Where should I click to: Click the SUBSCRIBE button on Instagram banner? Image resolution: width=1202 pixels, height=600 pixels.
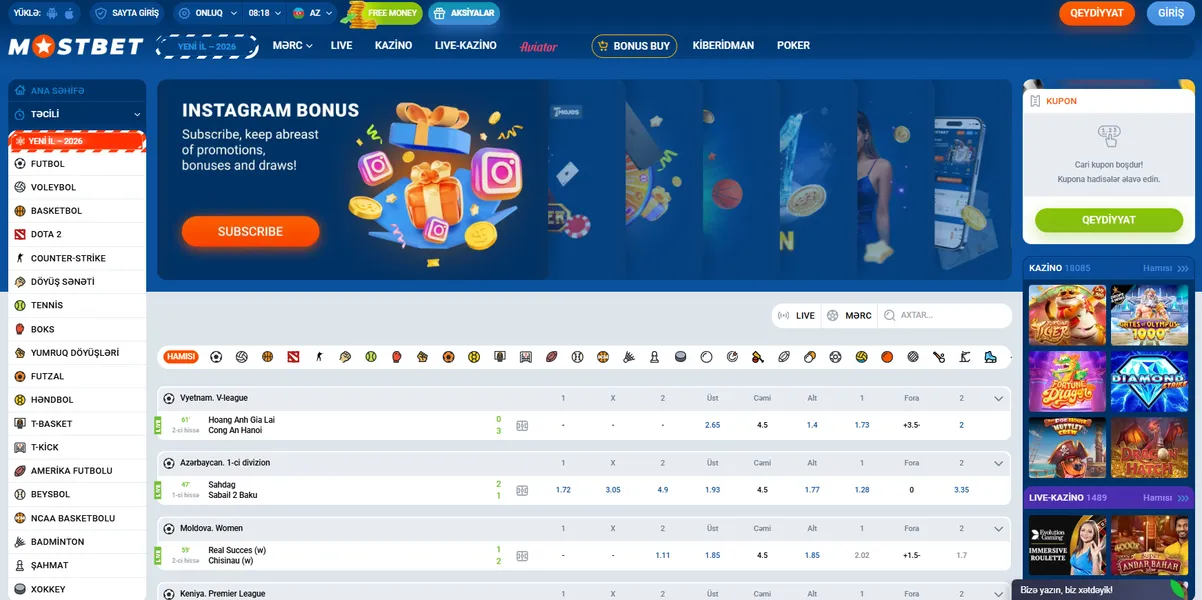click(250, 231)
